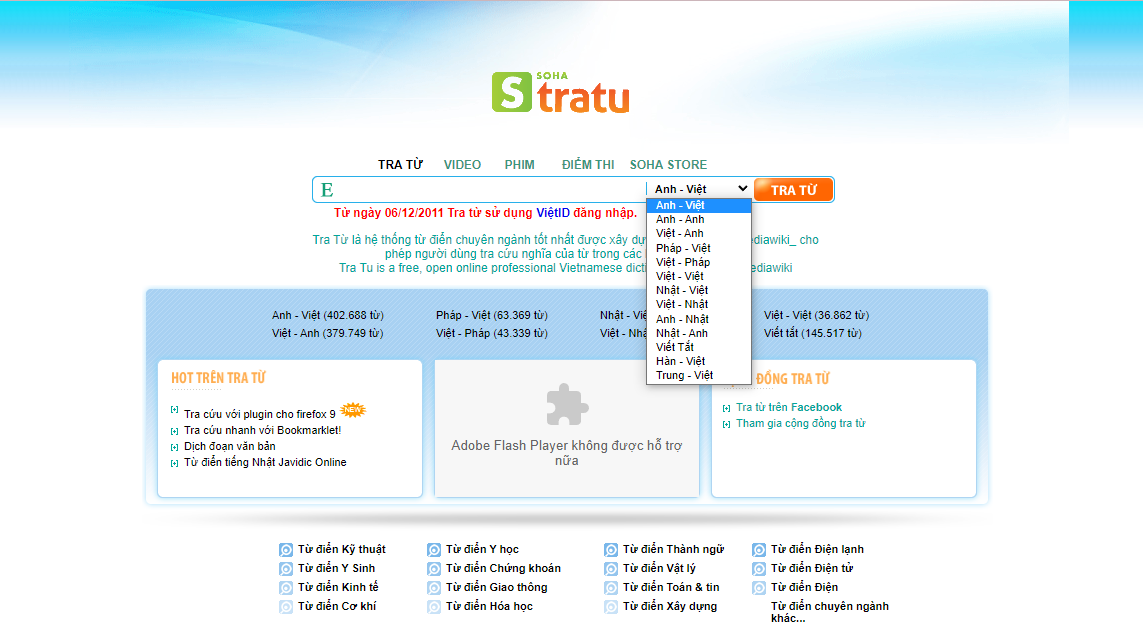Open the VIDEO tab

coord(462,165)
